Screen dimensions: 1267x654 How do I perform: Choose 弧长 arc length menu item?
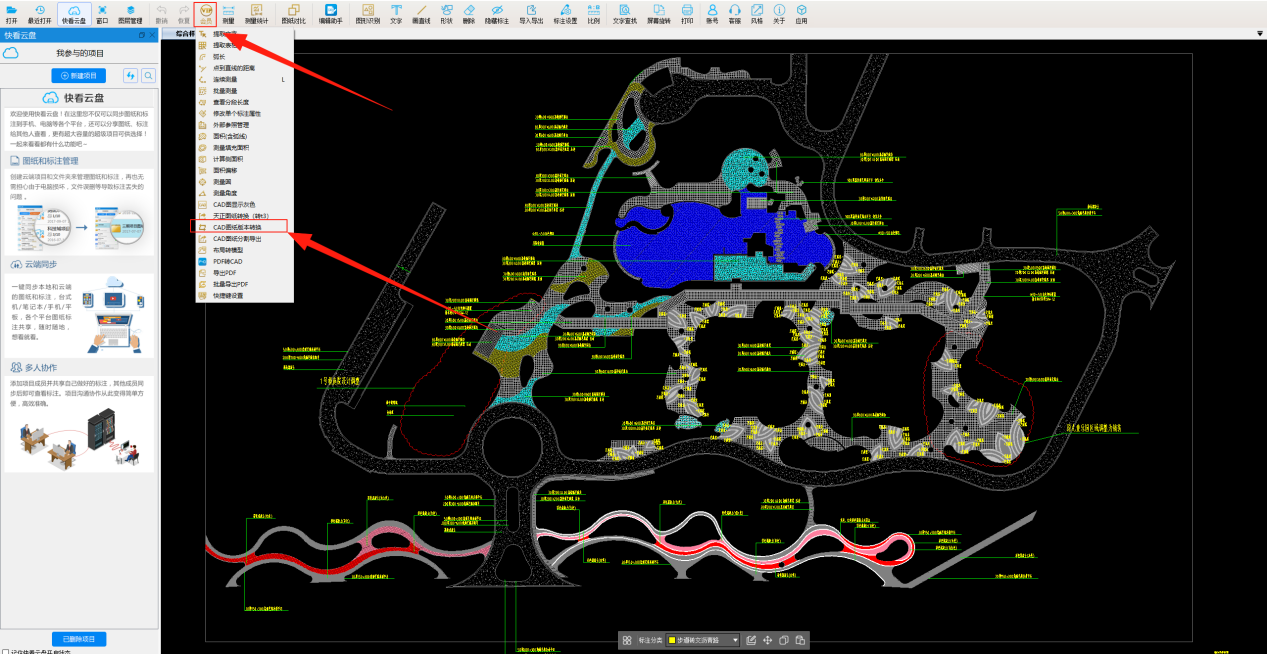(x=244, y=57)
